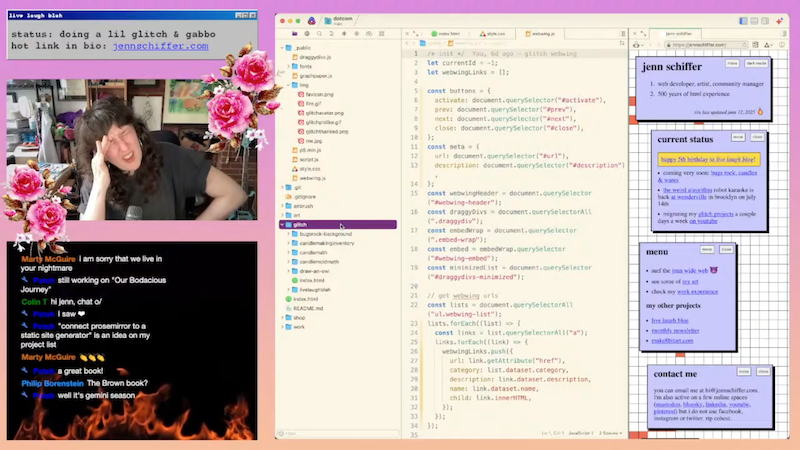Toggle the right sidebar layout button
This screenshot has width=800, height=450.
point(765,21)
